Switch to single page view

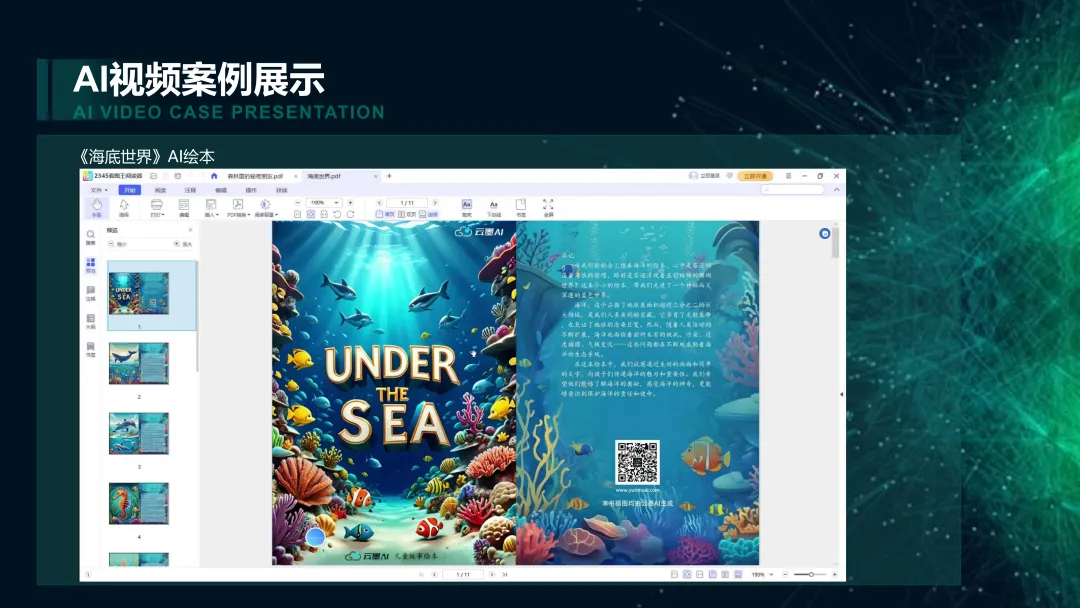pyautogui.click(x=385, y=214)
